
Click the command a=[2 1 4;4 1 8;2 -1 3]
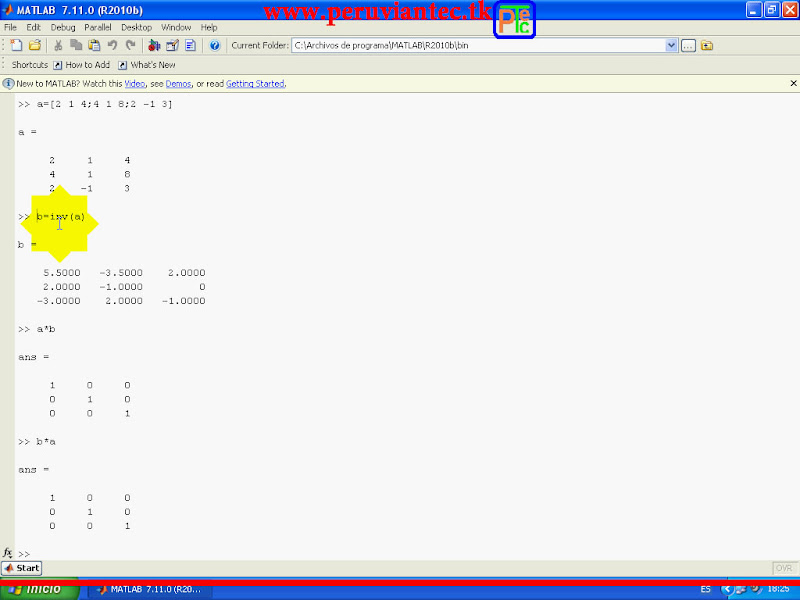[105, 104]
